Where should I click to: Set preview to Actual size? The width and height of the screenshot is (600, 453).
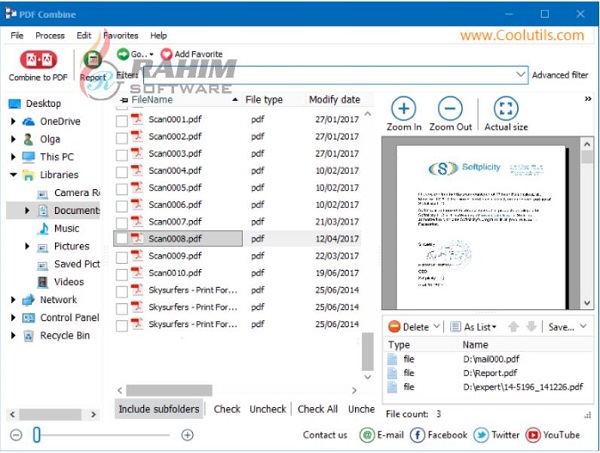[506, 109]
